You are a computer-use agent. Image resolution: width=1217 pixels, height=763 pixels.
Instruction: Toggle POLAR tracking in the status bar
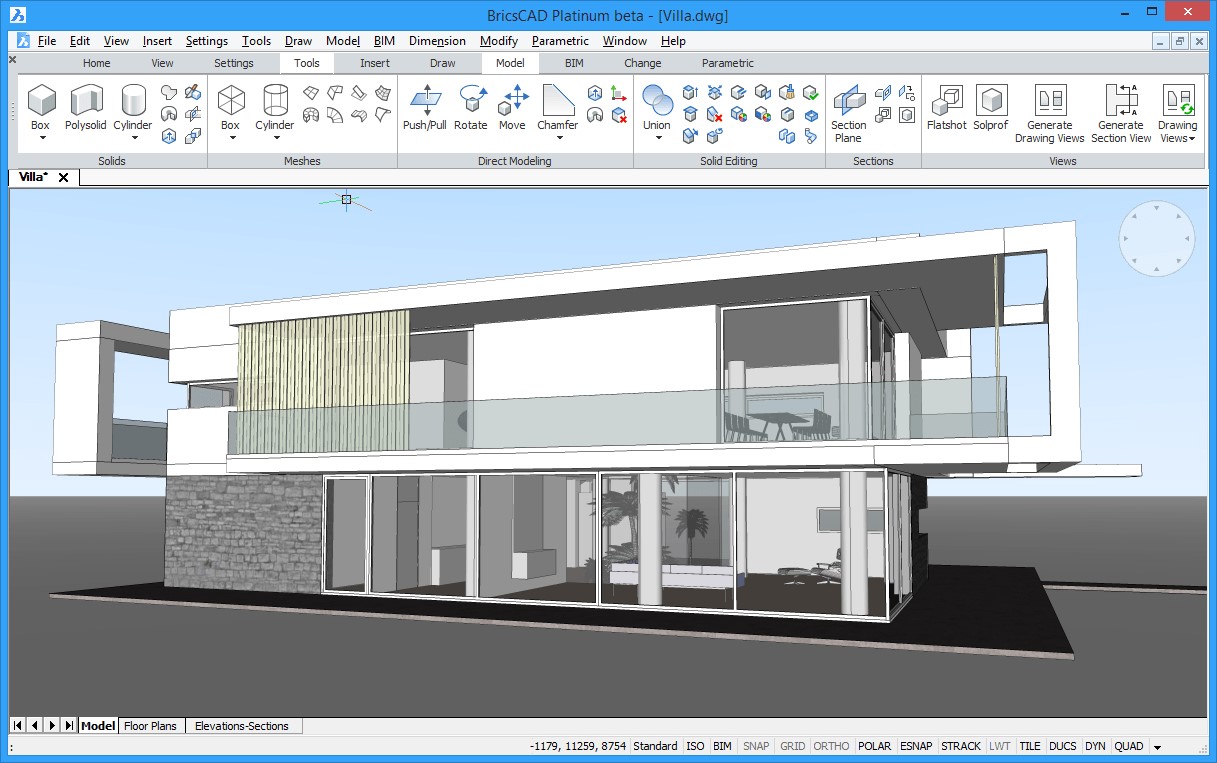(x=874, y=746)
